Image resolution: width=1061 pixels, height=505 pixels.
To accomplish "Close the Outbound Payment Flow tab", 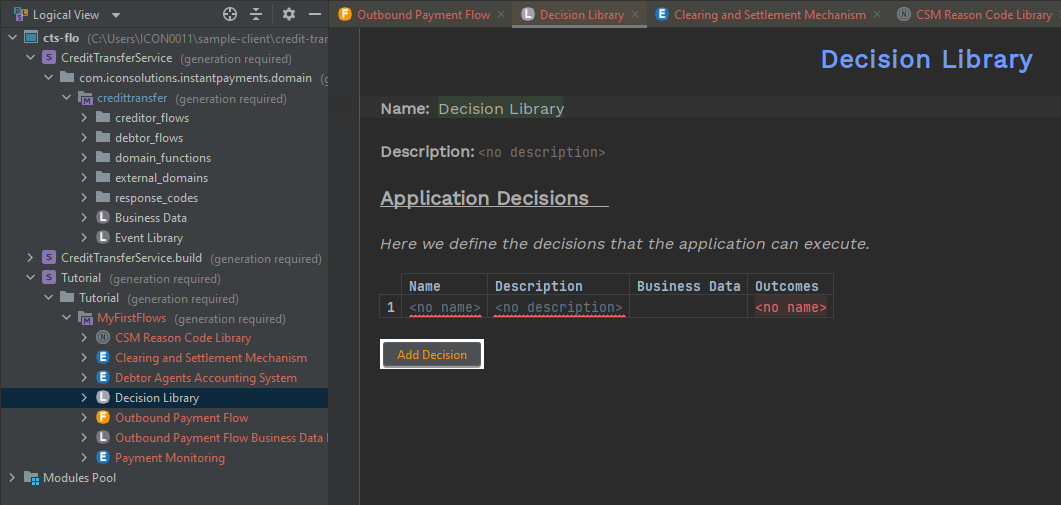I will point(501,15).
